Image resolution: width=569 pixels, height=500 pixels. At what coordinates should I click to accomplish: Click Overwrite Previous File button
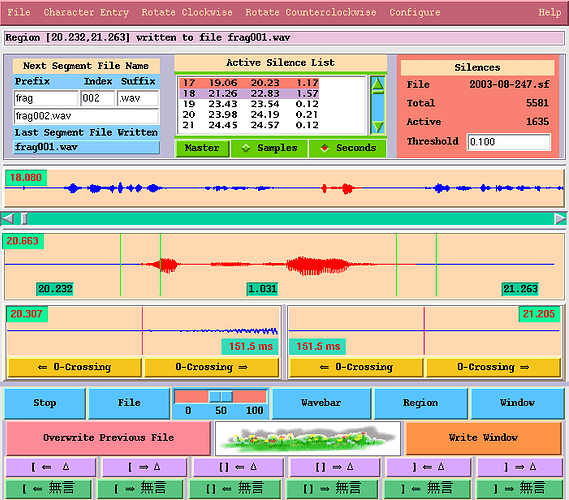point(108,438)
